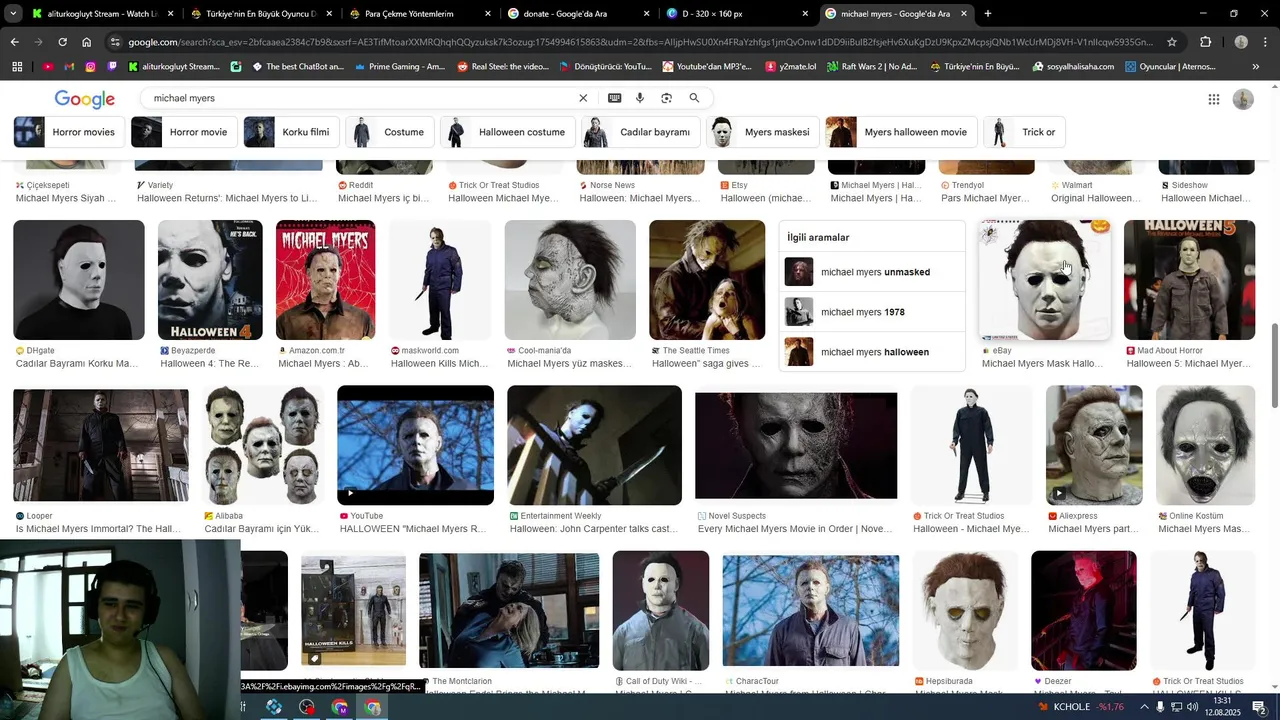Select the Horror movies filter chip
The height and width of the screenshot is (720, 1280).
[69, 132]
